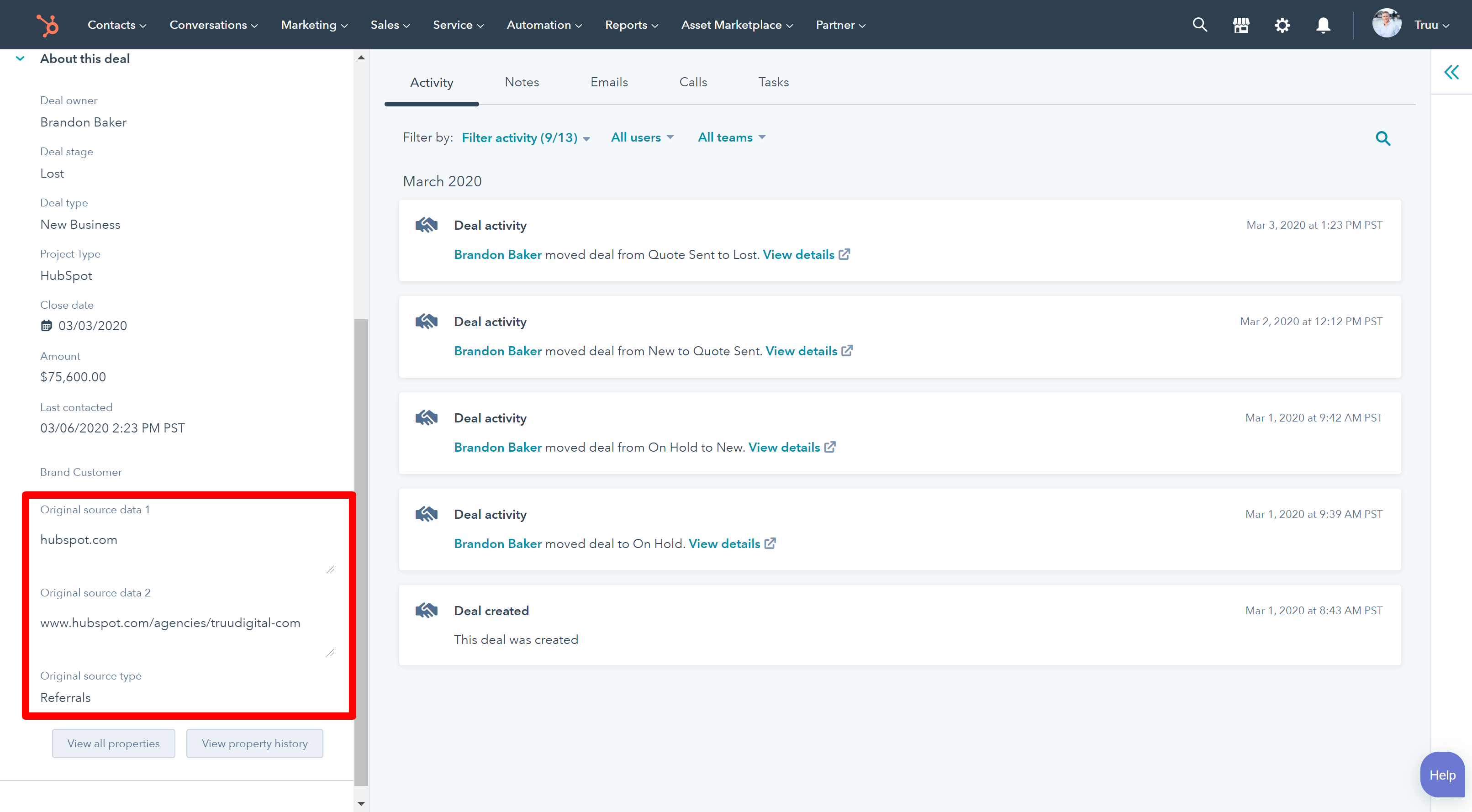
Task: Open the Settings gear icon
Action: 1282,25
